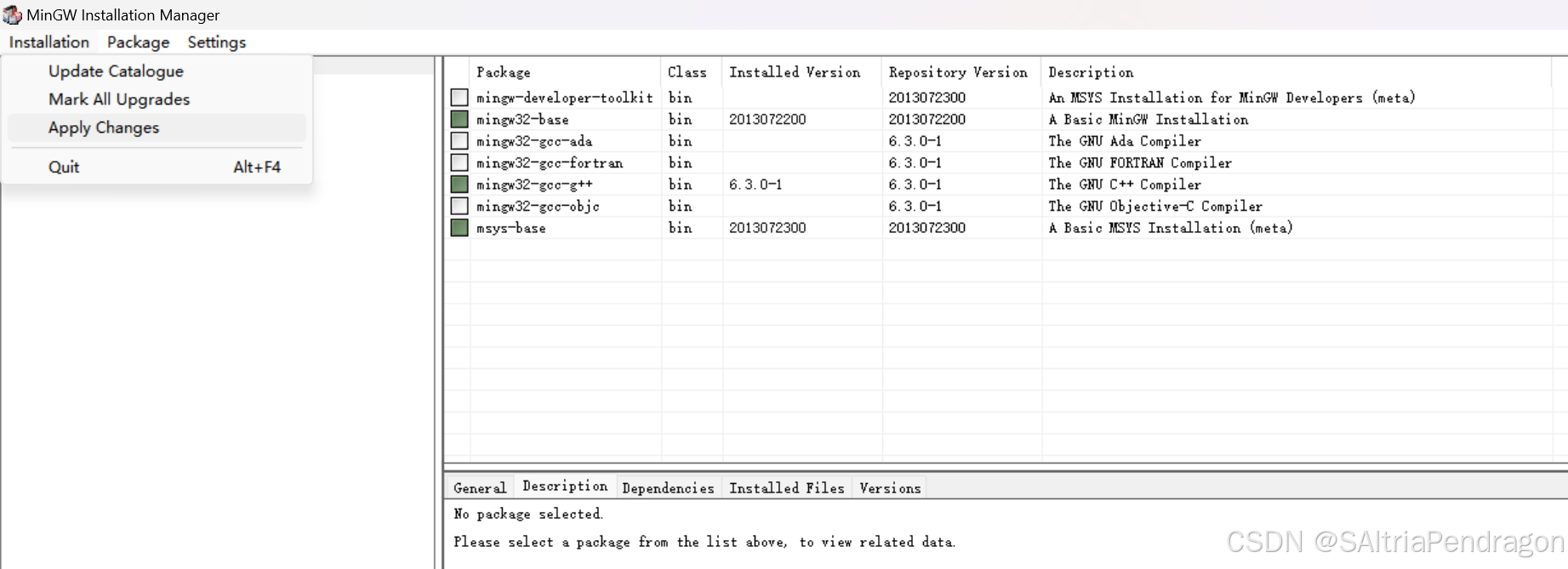The height and width of the screenshot is (569, 1568).
Task: Switch to the Installed Files tab
Action: 787,487
